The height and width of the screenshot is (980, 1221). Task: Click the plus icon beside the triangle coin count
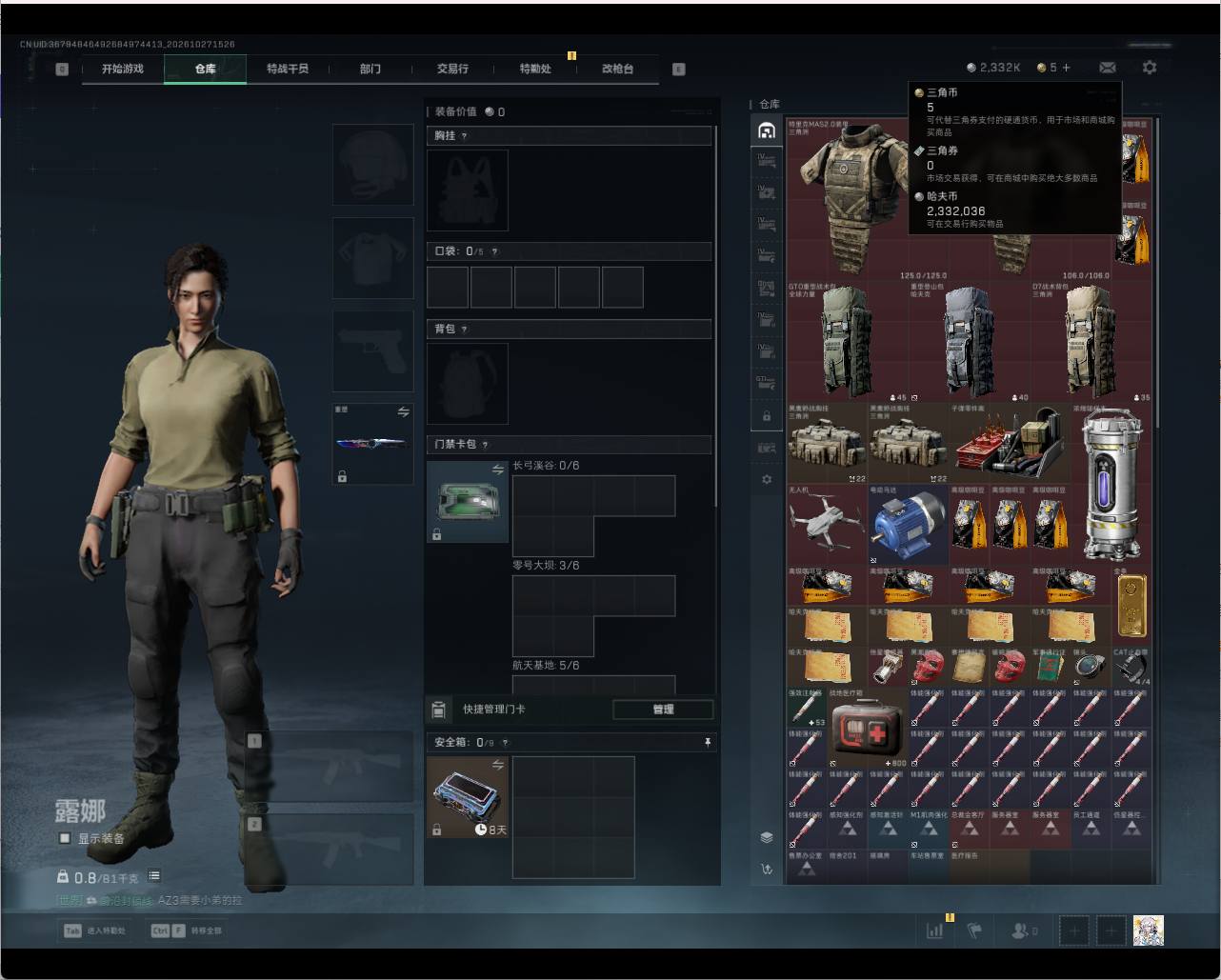pos(1066,68)
